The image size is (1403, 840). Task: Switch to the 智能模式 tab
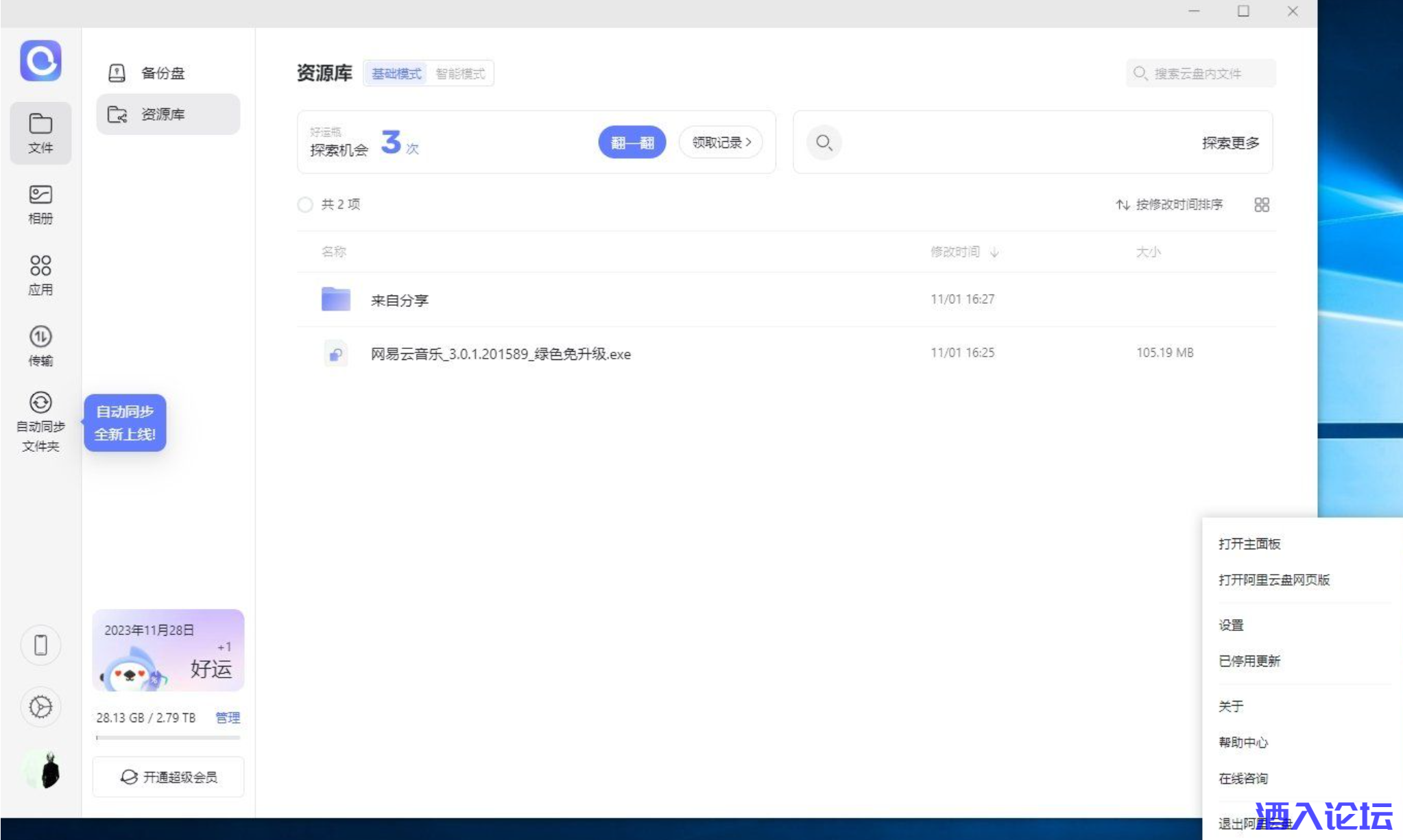click(460, 73)
